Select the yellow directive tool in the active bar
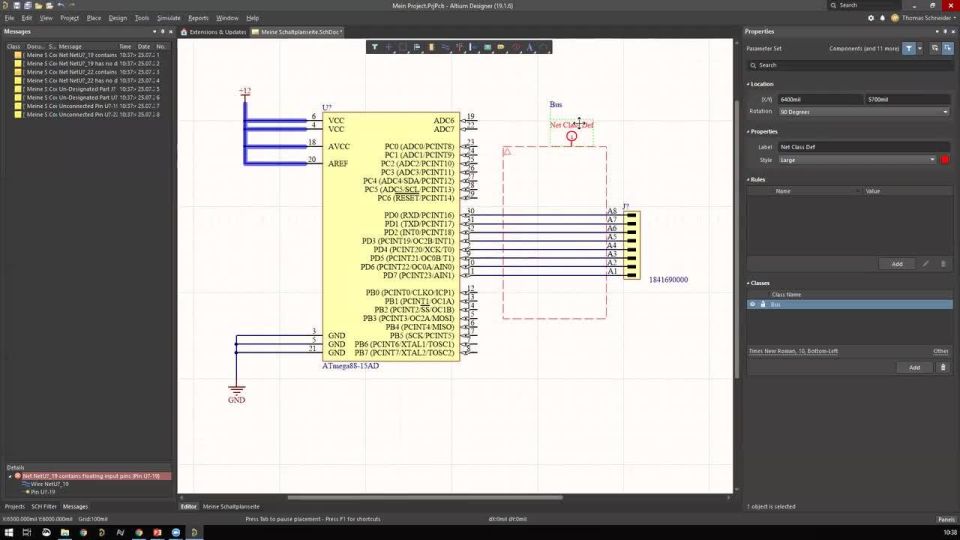This screenshot has height=540, width=960. tap(501, 47)
